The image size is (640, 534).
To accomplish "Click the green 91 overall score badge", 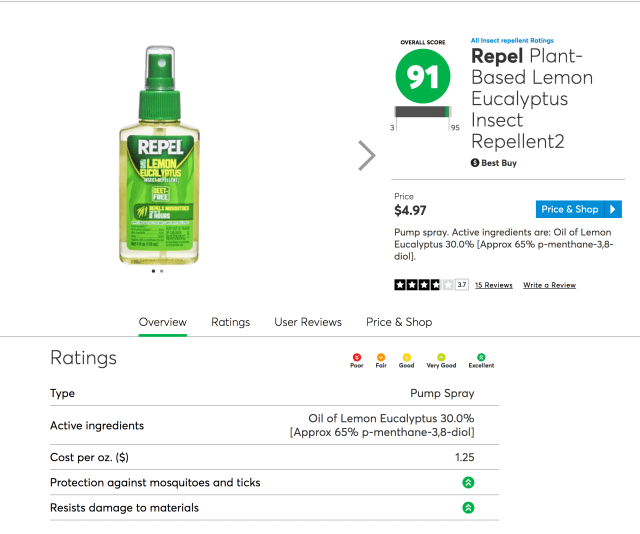I will point(421,76).
